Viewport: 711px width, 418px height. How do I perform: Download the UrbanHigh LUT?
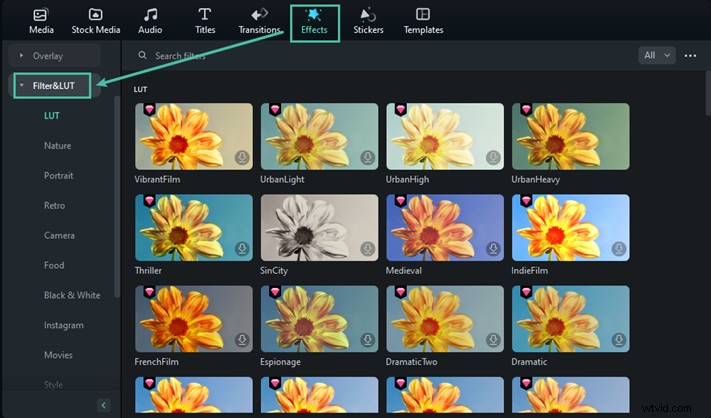(493, 157)
